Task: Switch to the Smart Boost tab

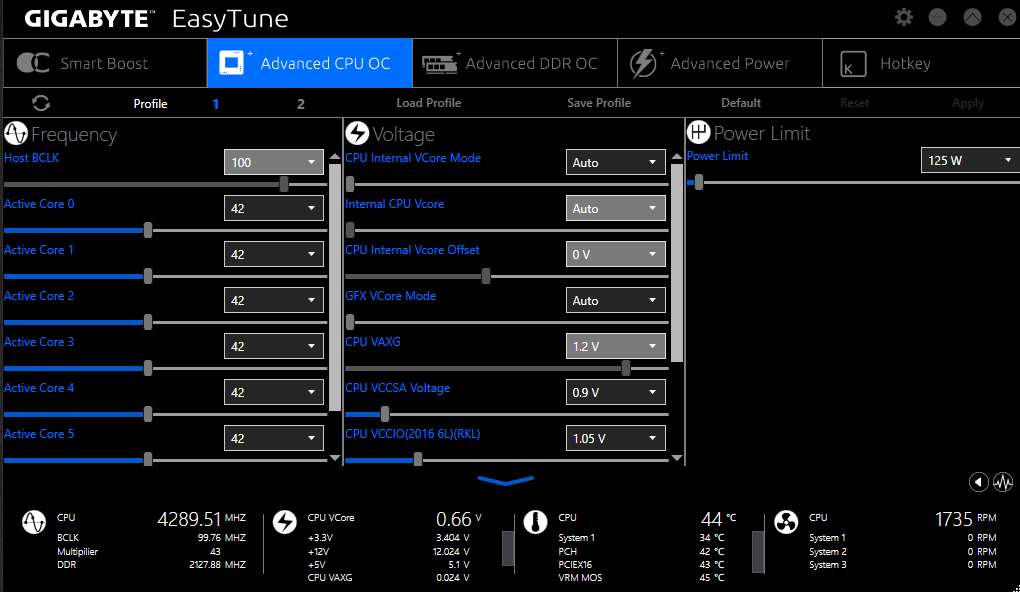Action: click(x=105, y=63)
